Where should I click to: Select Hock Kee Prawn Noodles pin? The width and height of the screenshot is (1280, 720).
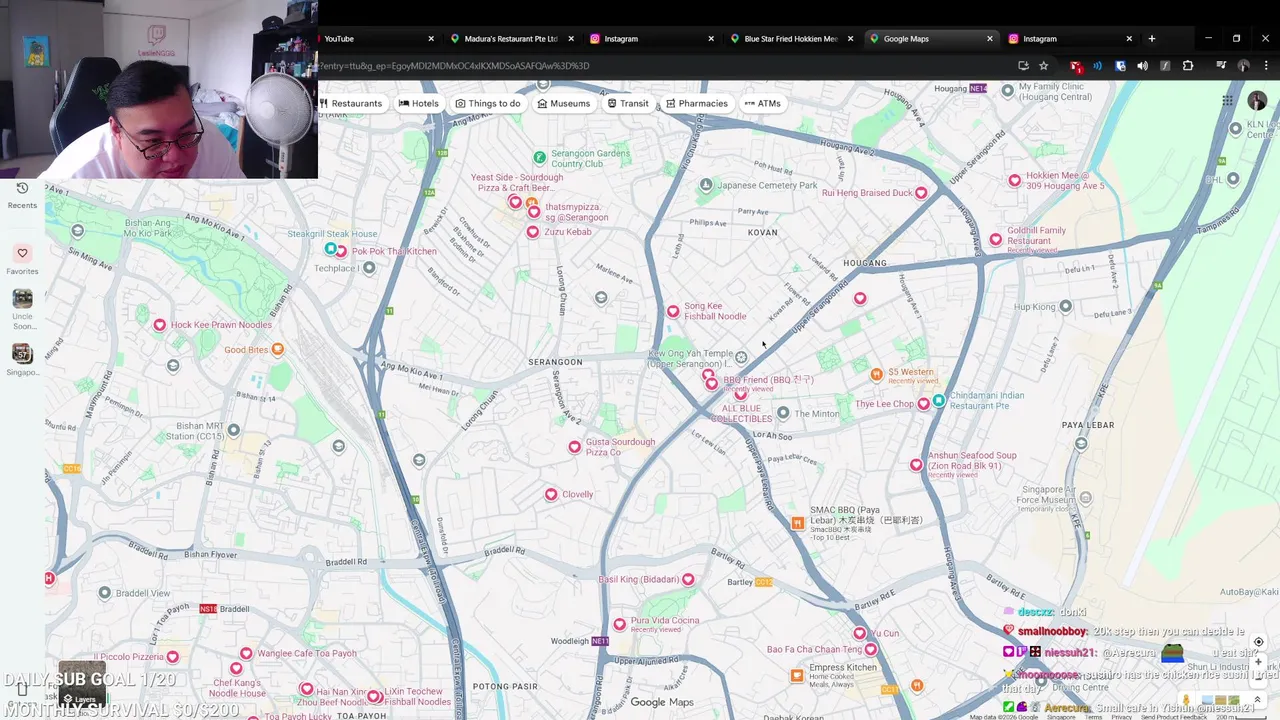coord(159,325)
